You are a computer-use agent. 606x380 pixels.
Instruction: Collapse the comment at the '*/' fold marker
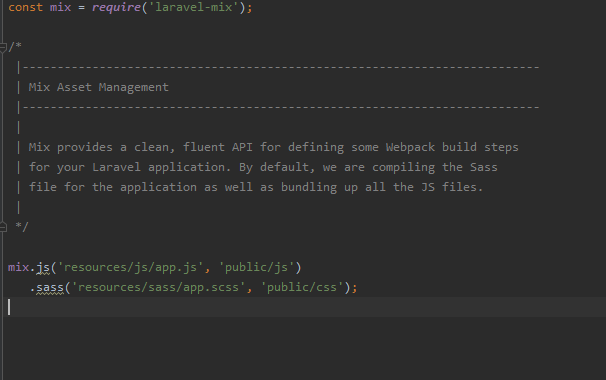3,227
